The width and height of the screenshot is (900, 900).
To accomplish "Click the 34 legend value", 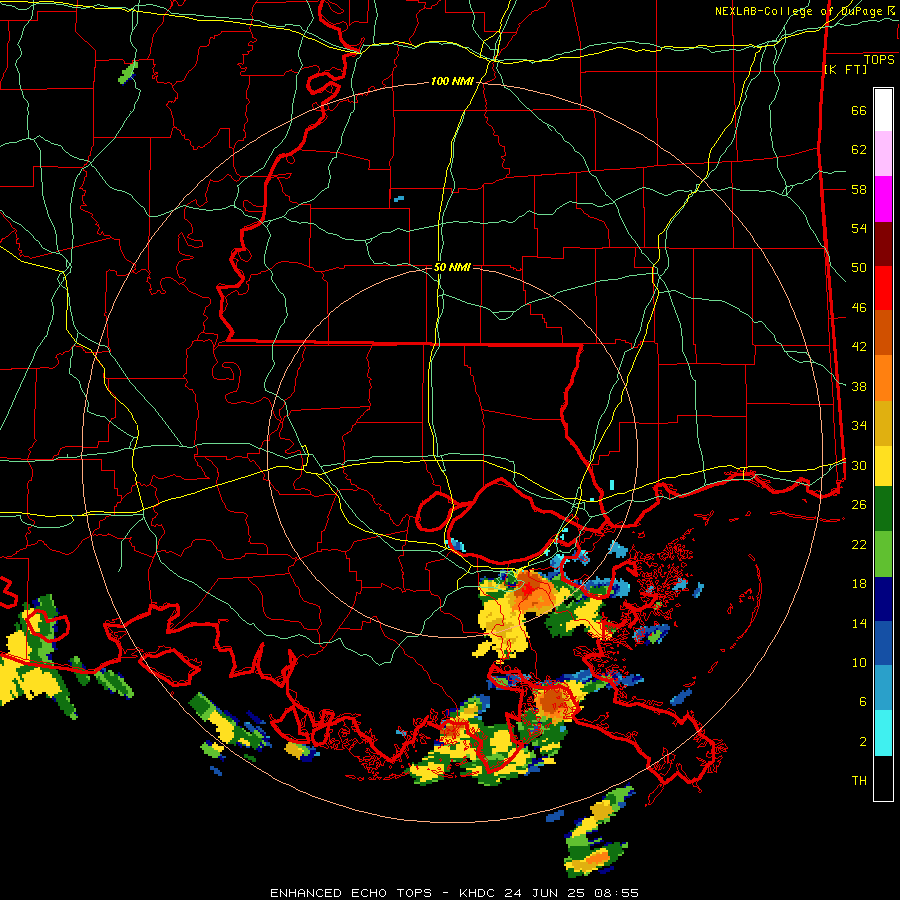I will click(859, 426).
